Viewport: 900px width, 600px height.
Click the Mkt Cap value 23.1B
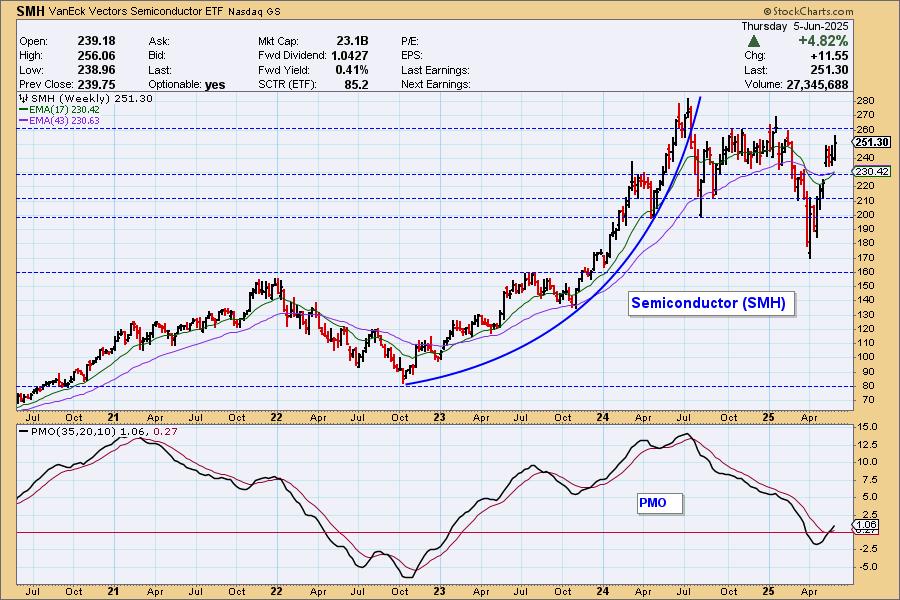[352, 41]
